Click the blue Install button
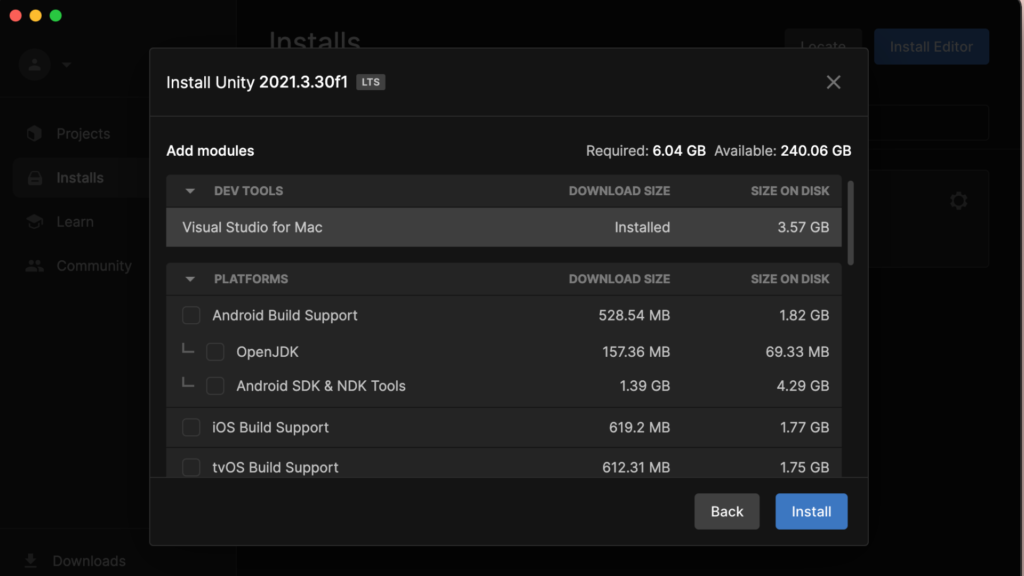The width and height of the screenshot is (1024, 576). [811, 511]
